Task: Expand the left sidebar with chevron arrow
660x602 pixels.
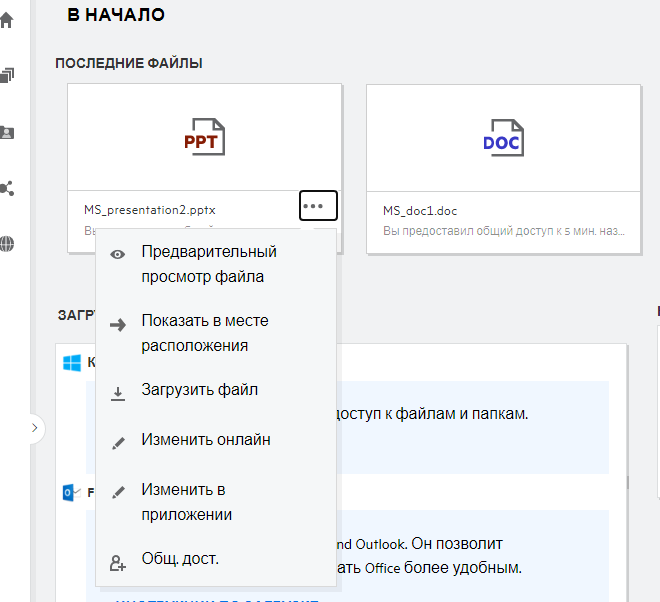Action: (34, 428)
